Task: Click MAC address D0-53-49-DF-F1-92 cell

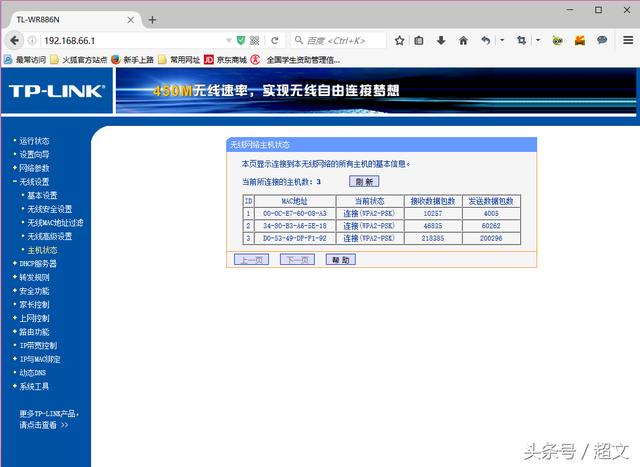Action: pyautogui.click(x=295, y=238)
